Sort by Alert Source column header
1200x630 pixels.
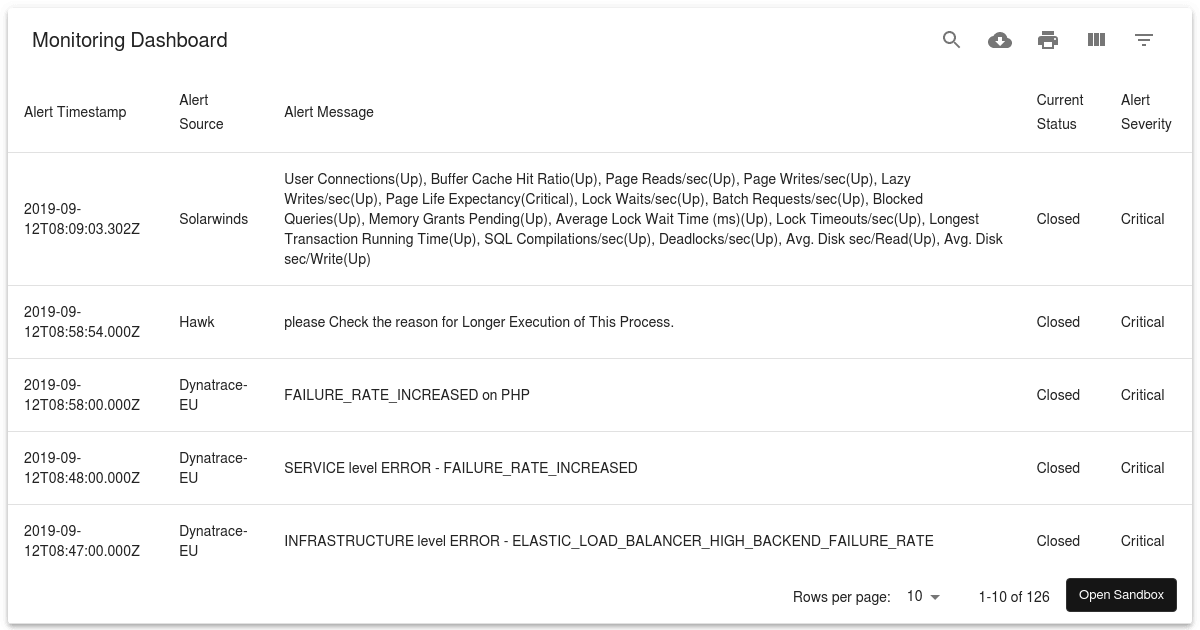[x=201, y=112]
